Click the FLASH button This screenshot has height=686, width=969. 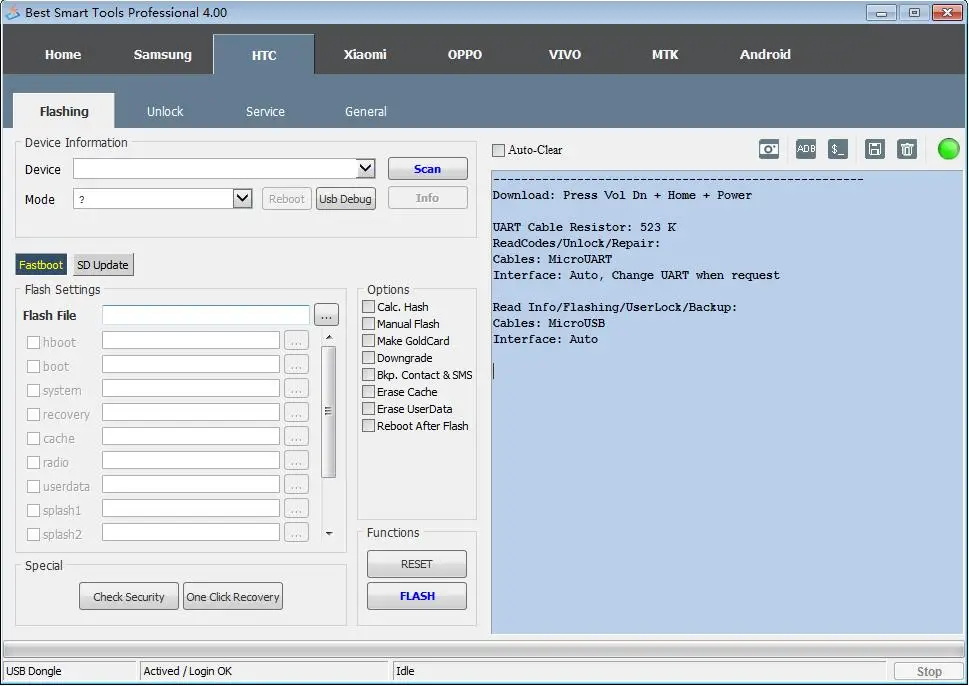(x=417, y=596)
